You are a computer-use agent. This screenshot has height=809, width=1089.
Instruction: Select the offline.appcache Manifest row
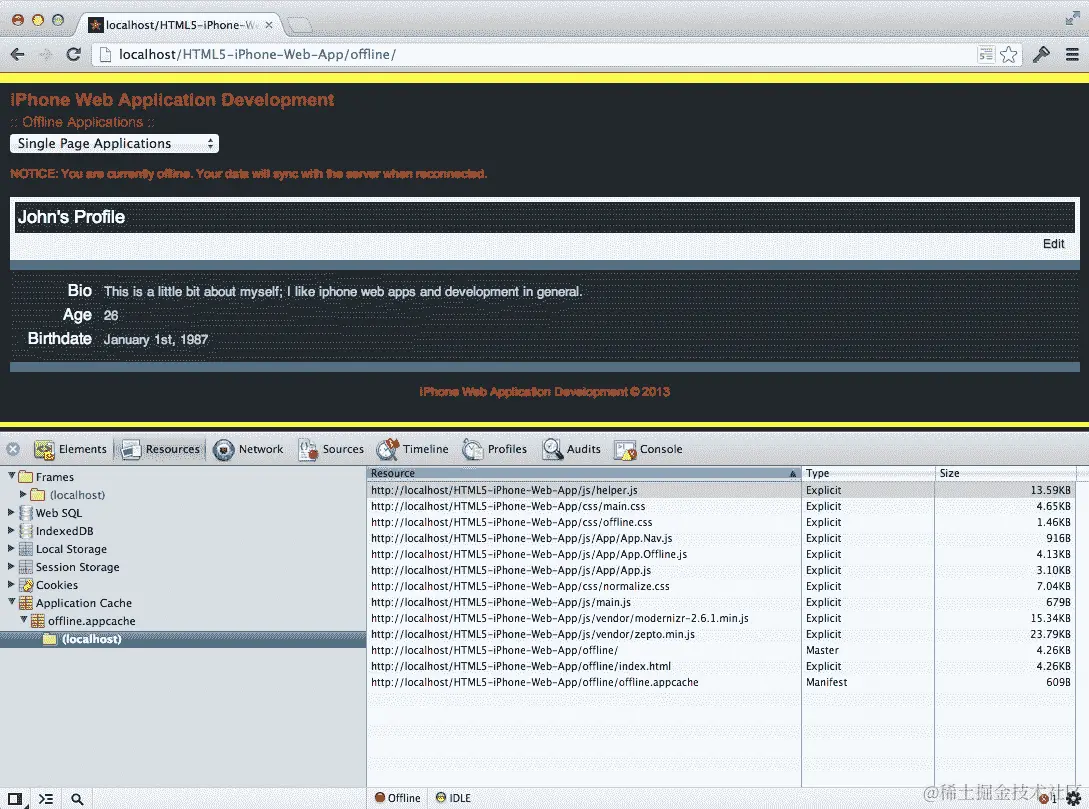pos(721,682)
